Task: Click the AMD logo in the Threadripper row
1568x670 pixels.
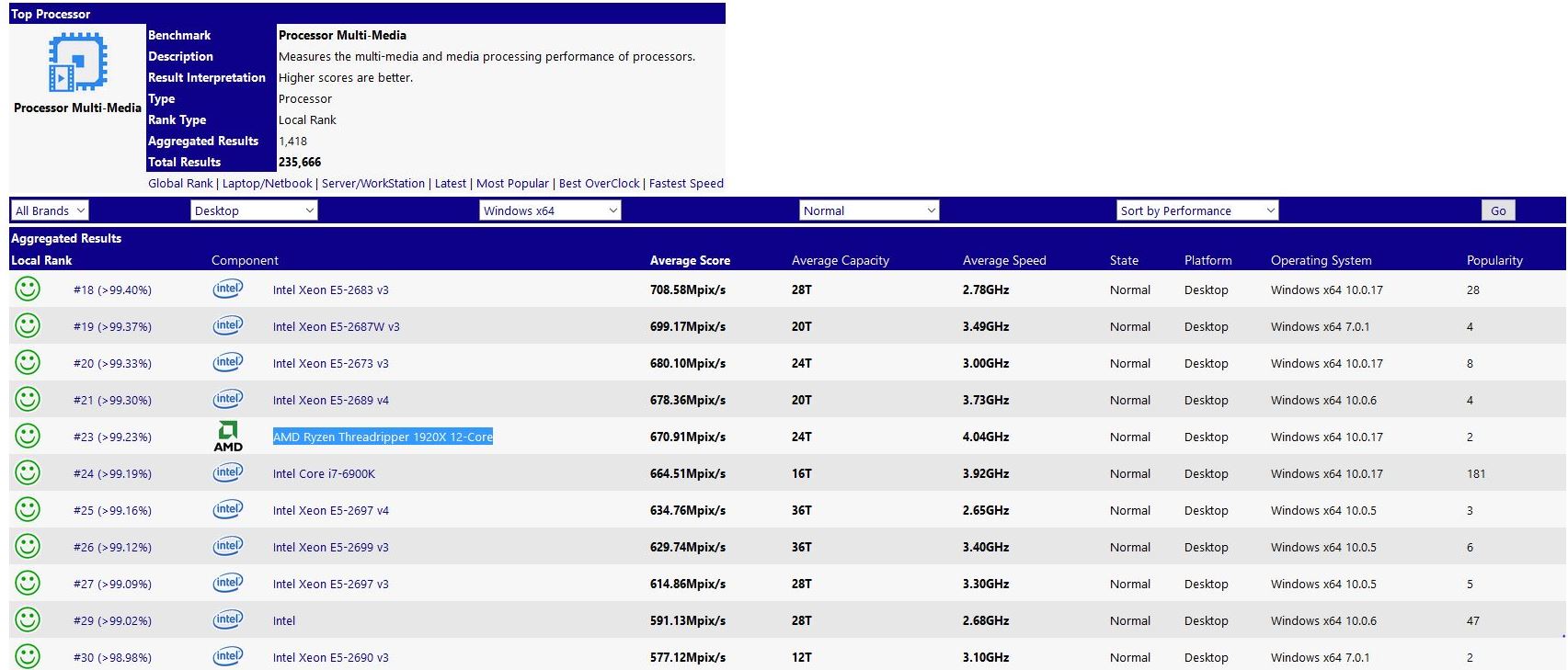Action: click(x=228, y=437)
